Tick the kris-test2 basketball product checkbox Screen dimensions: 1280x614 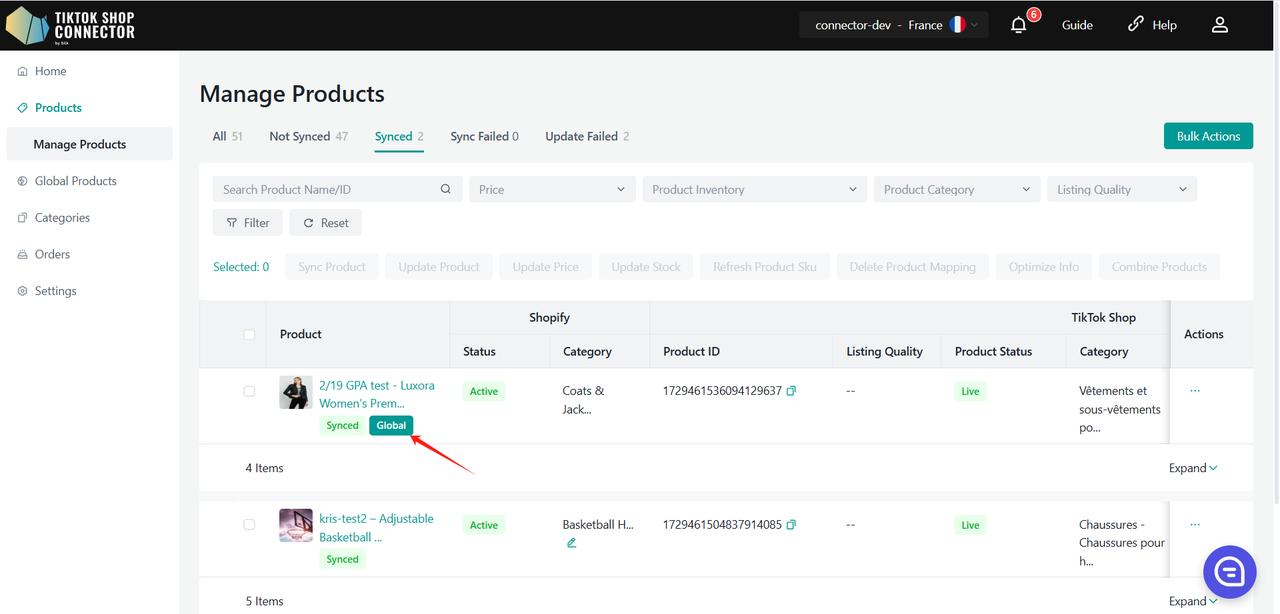point(249,525)
